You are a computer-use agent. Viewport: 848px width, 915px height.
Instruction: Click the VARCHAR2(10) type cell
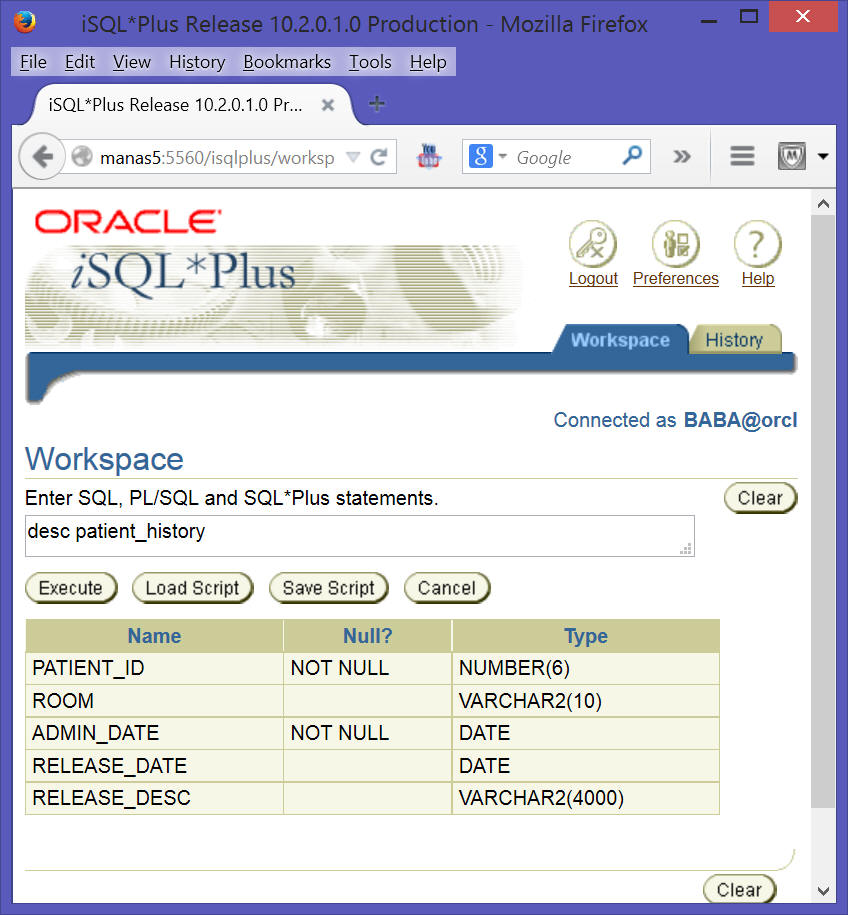586,700
